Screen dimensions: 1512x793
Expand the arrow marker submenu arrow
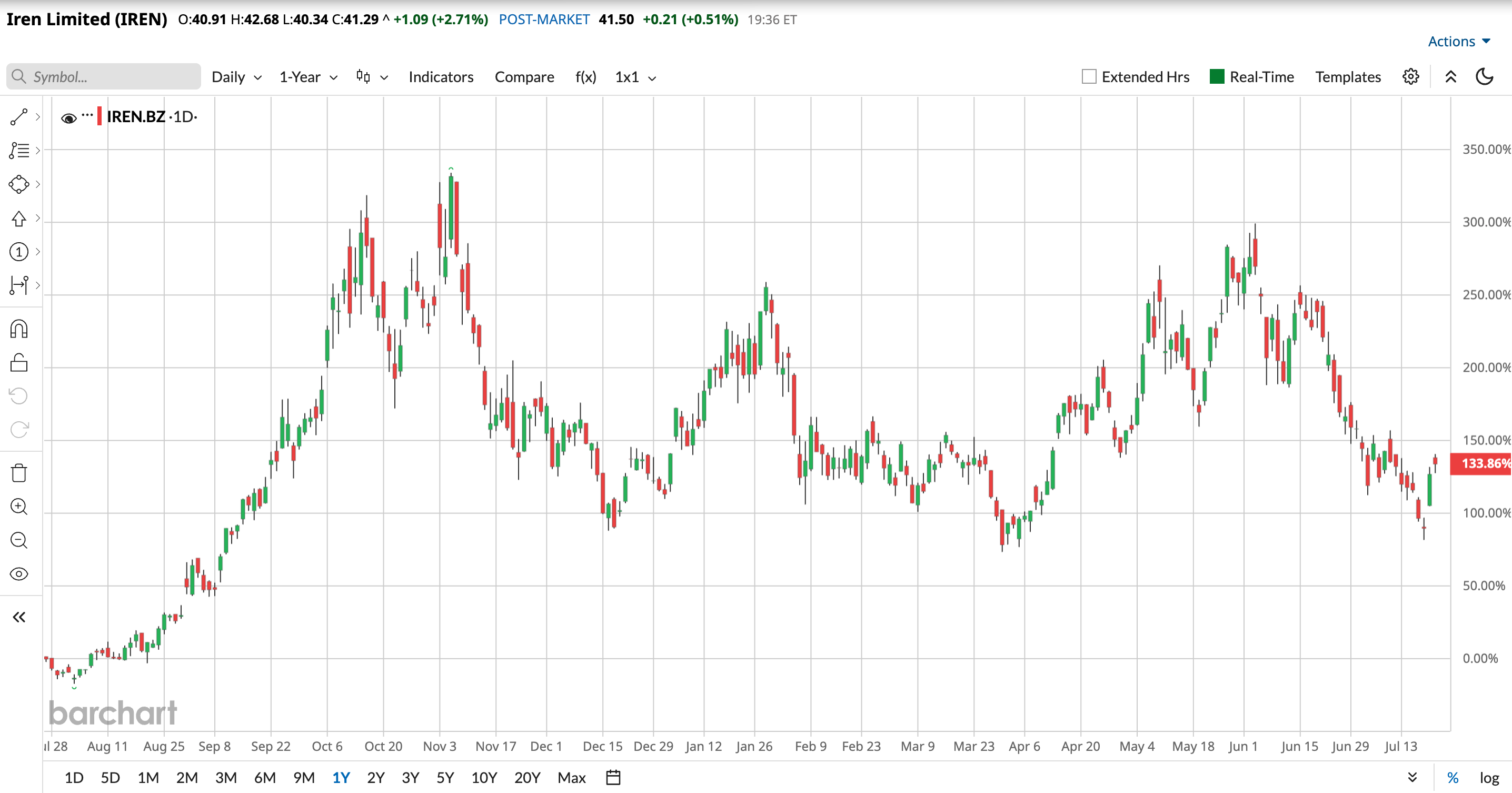(37, 219)
